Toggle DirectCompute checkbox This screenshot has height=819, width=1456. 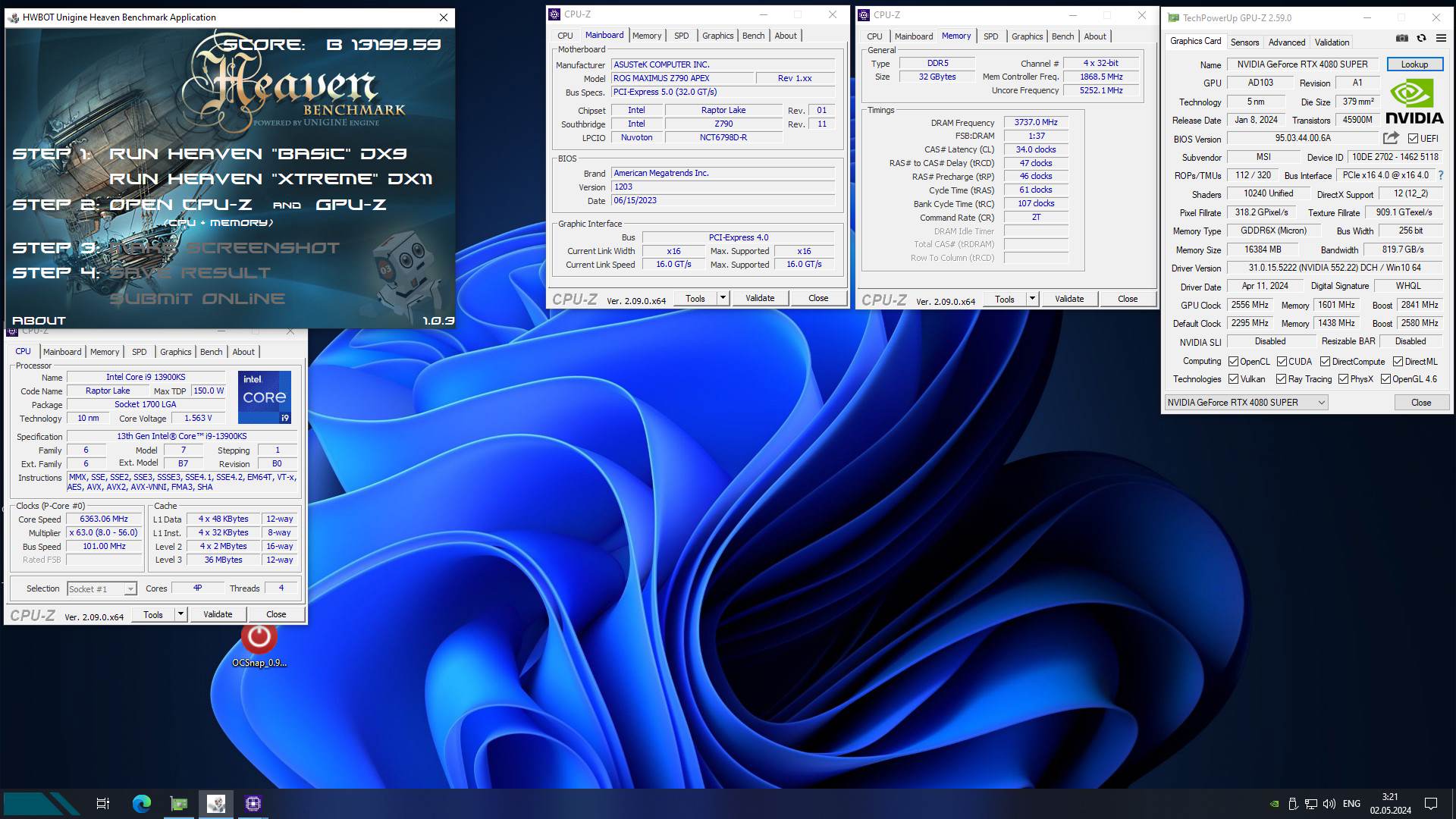coord(1326,362)
